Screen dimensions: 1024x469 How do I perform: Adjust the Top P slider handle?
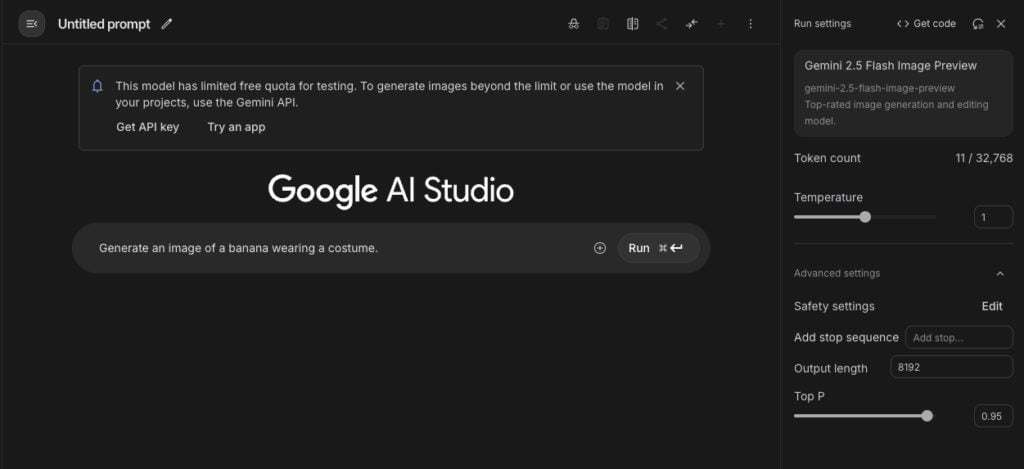point(927,416)
